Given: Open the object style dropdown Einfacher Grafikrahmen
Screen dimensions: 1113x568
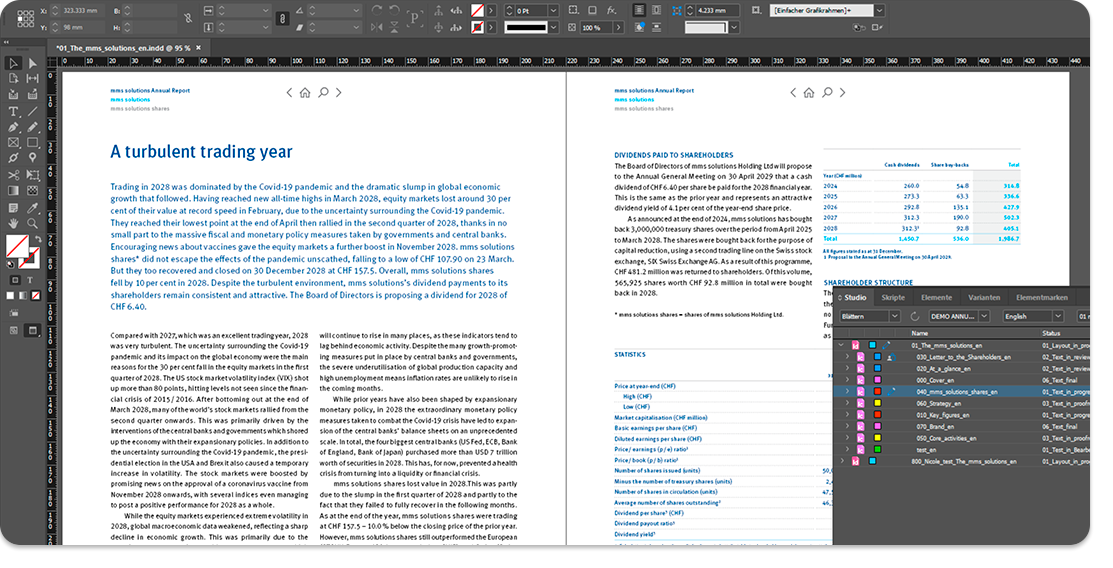Looking at the screenshot, I should pos(879,11).
